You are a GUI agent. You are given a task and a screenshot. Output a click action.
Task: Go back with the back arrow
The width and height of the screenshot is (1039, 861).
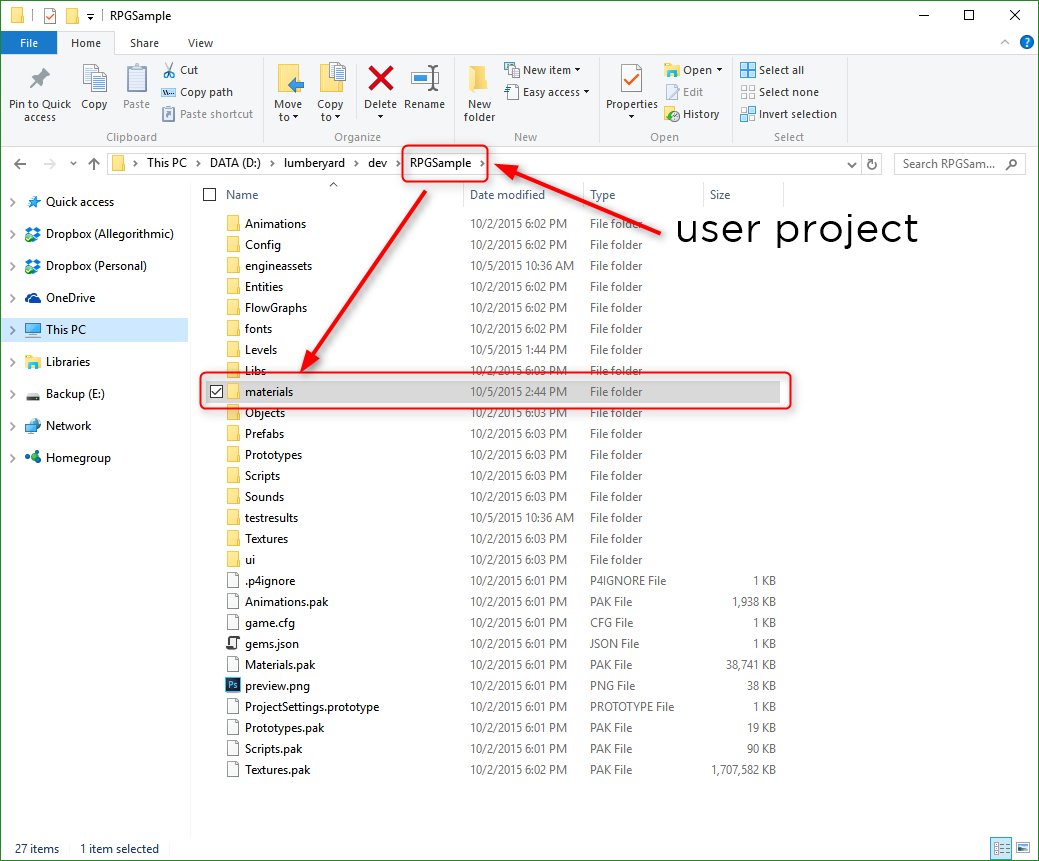(x=21, y=164)
